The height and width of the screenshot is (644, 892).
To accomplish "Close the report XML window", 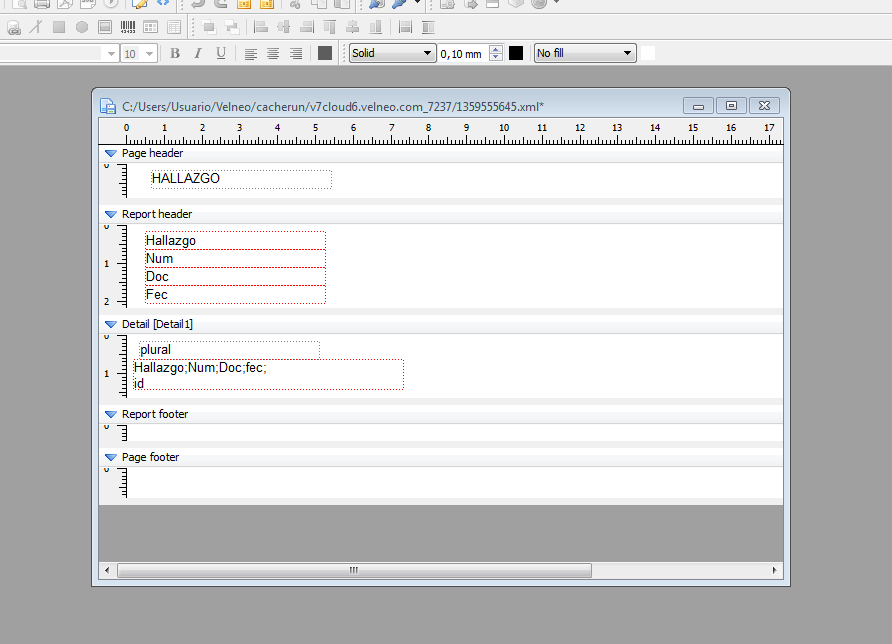I will click(x=765, y=106).
